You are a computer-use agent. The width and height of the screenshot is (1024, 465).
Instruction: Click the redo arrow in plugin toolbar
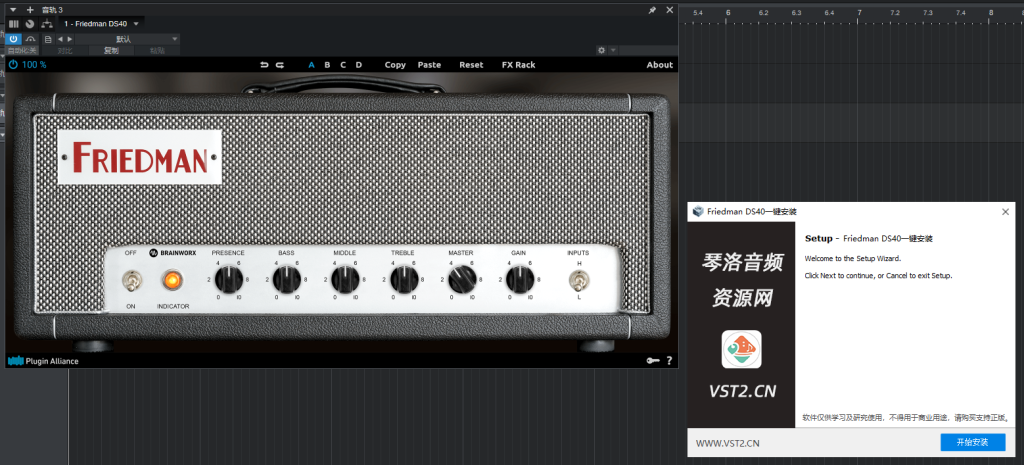[280, 65]
